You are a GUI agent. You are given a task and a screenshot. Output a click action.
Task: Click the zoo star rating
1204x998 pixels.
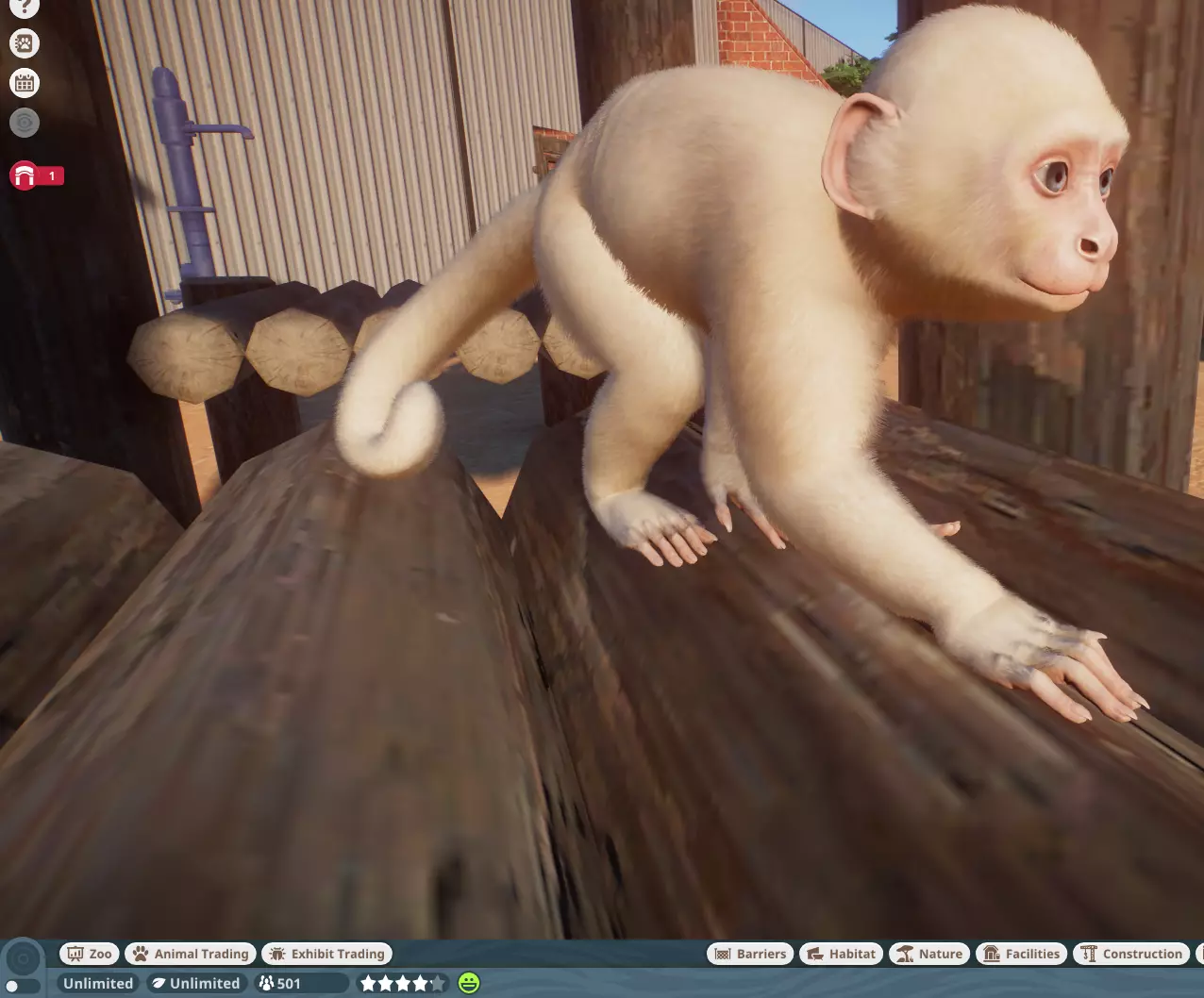click(402, 983)
